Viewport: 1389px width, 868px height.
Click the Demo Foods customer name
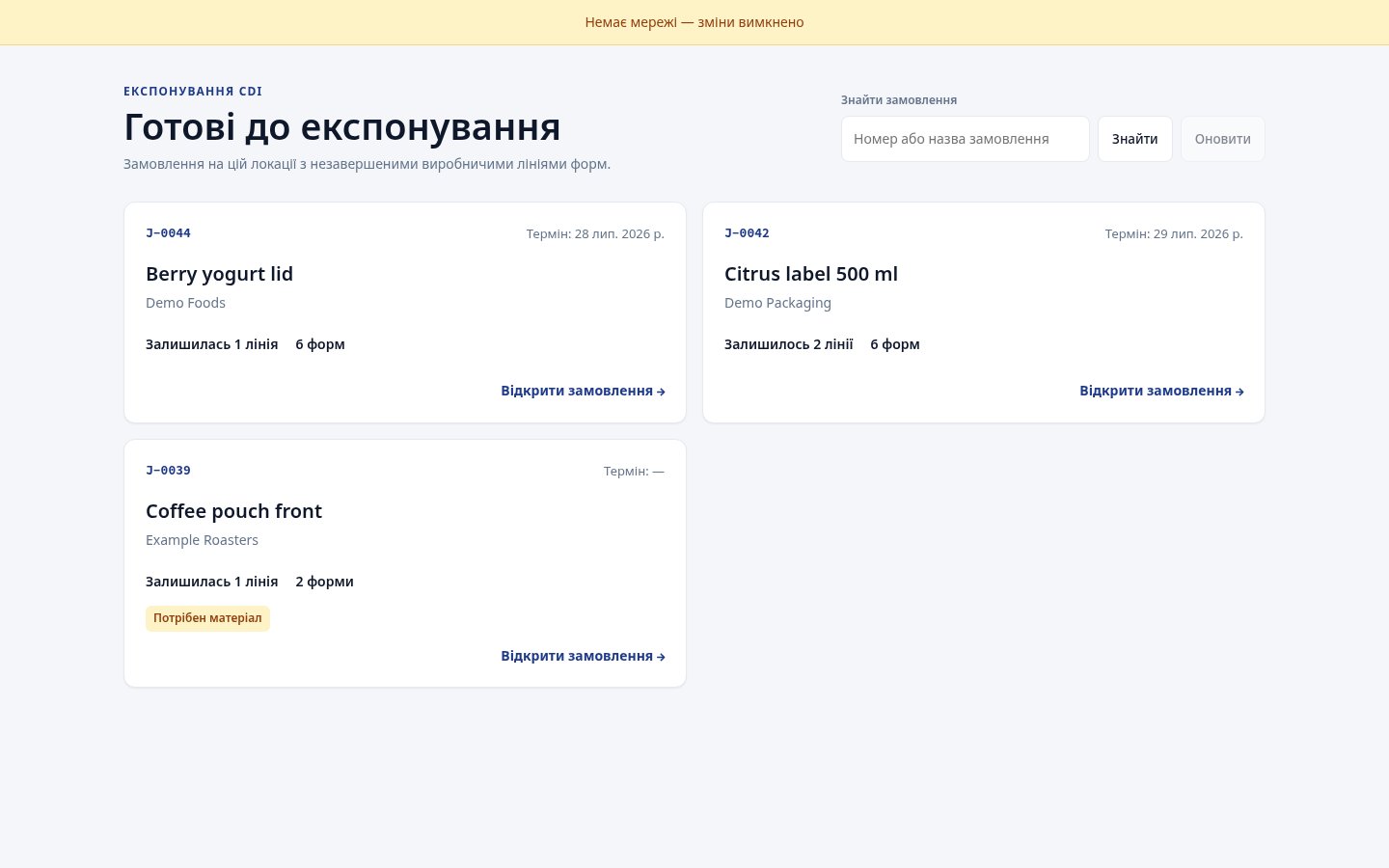(x=185, y=303)
